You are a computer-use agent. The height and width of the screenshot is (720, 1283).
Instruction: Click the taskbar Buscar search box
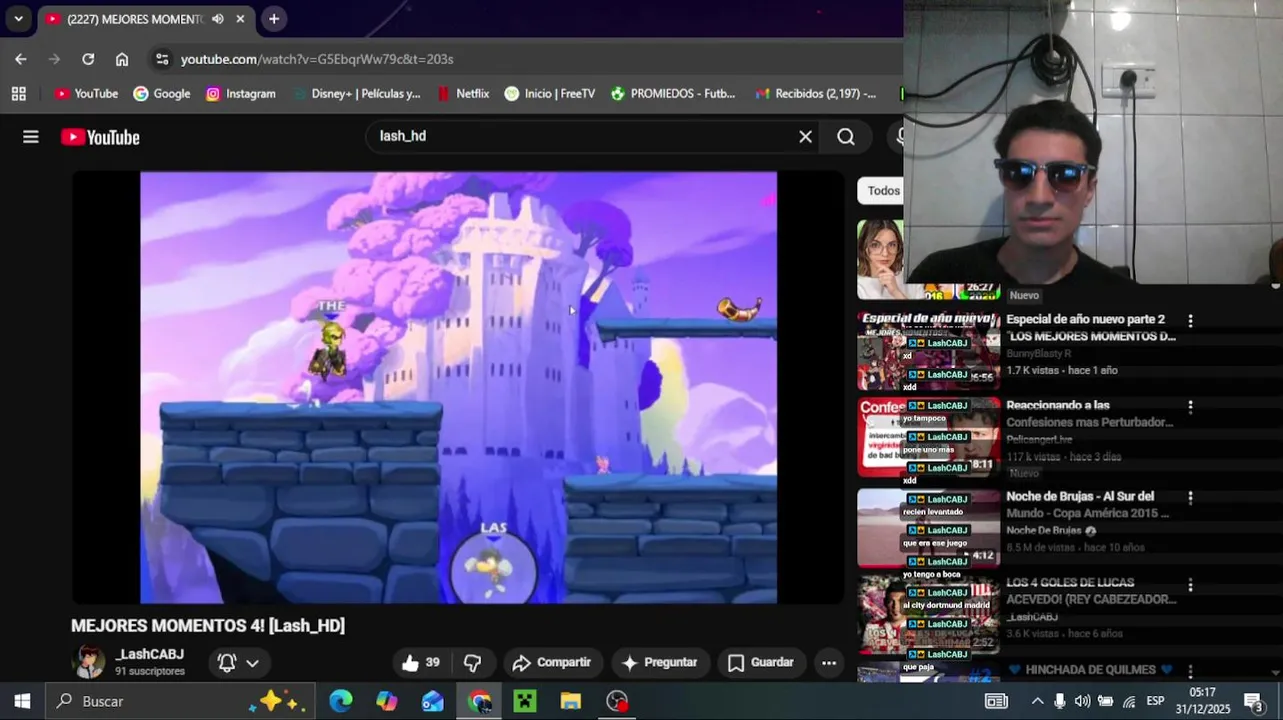click(181, 701)
